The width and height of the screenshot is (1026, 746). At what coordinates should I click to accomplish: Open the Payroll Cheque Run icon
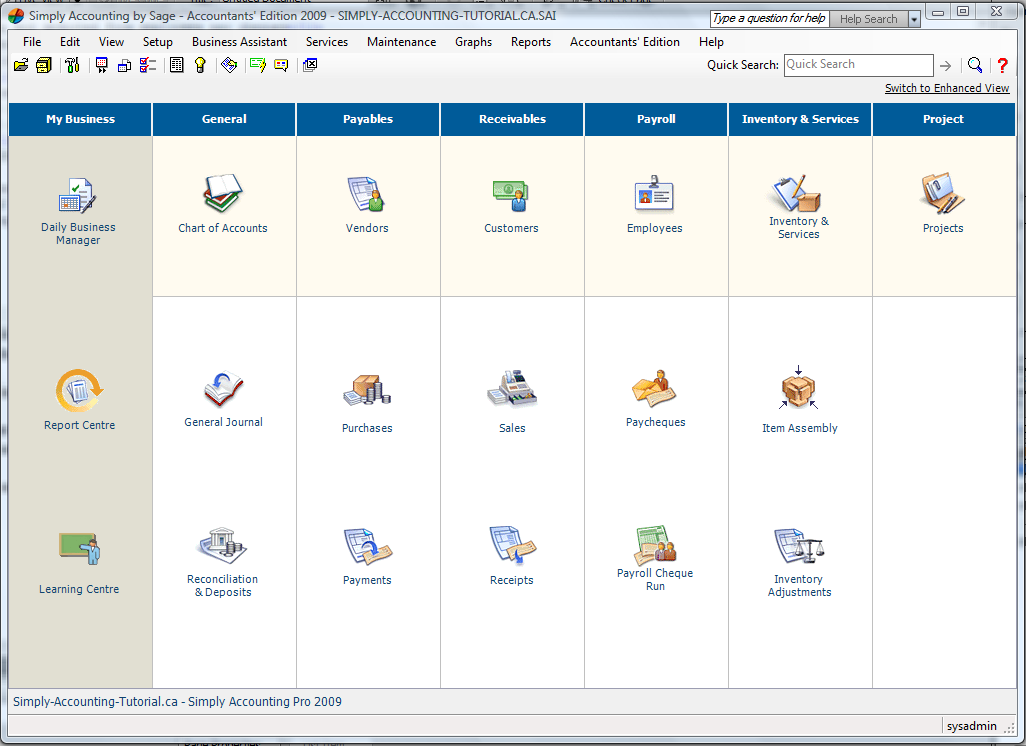(656, 544)
